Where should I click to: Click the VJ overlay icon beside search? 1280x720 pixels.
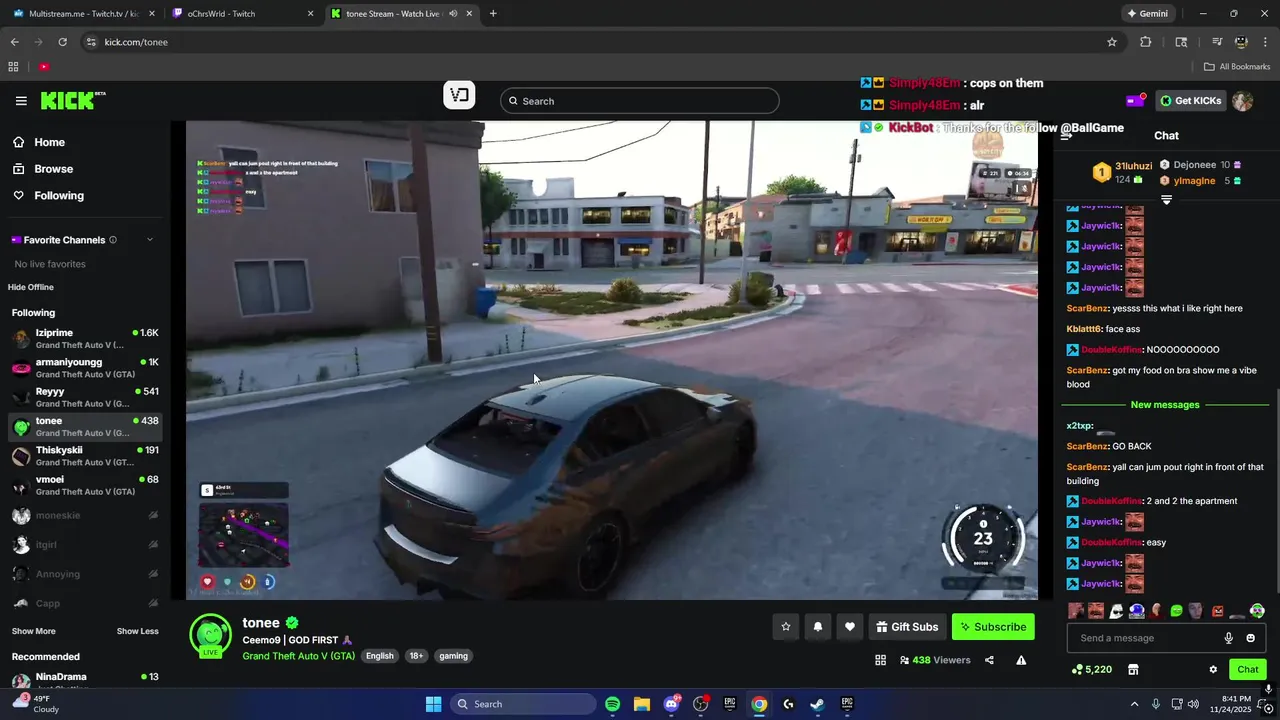point(459,96)
